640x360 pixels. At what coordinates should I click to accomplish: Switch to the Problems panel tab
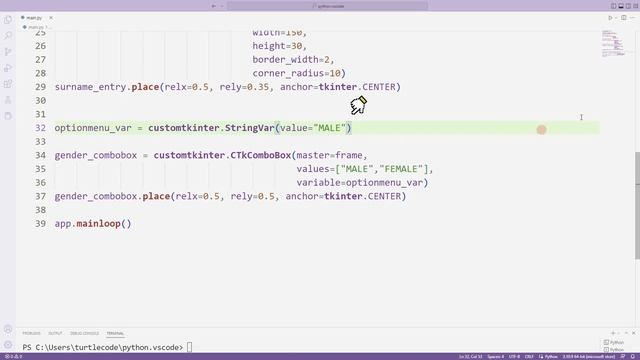point(31,333)
